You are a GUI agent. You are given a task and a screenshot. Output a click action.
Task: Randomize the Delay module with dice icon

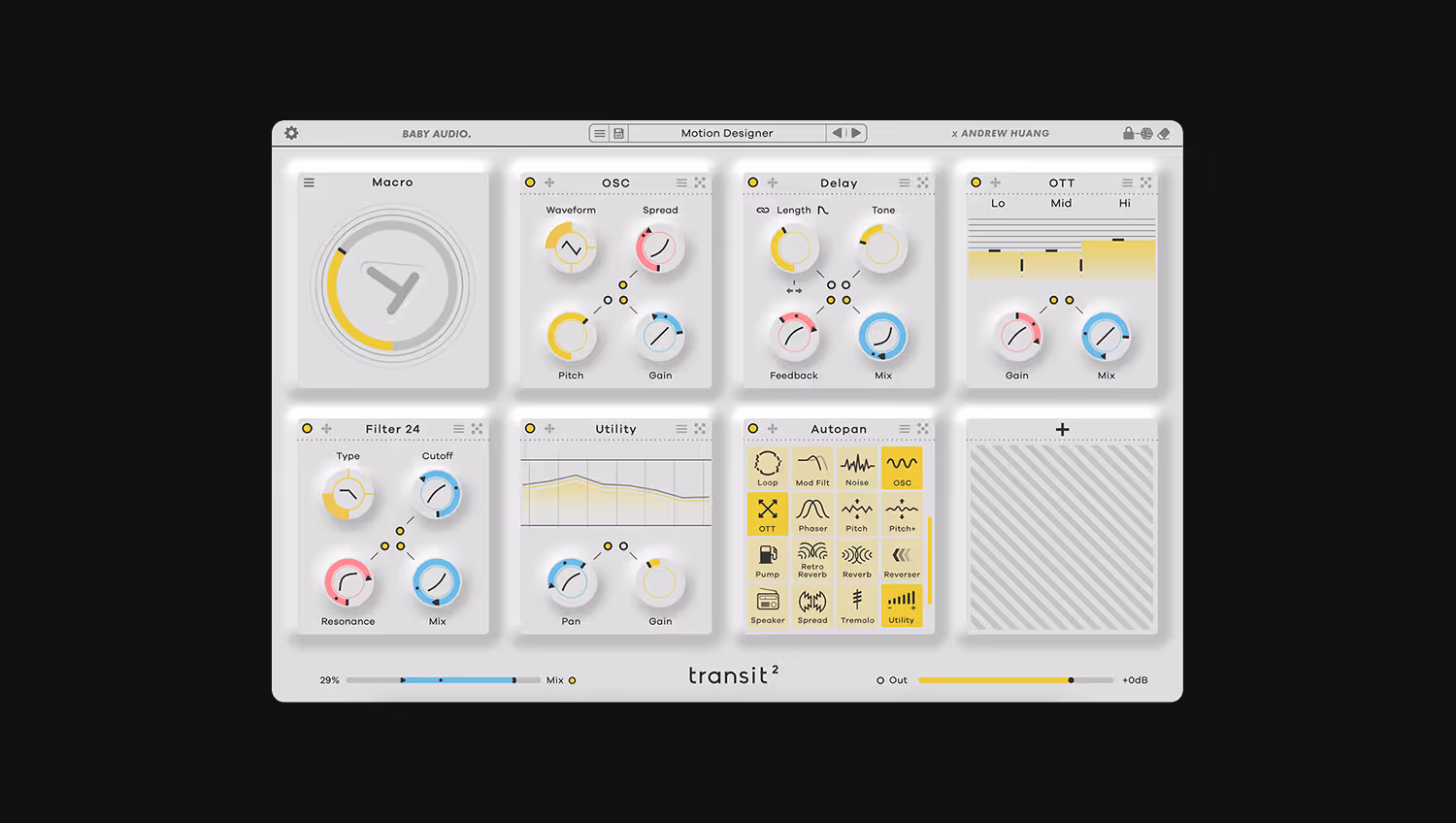click(x=923, y=182)
